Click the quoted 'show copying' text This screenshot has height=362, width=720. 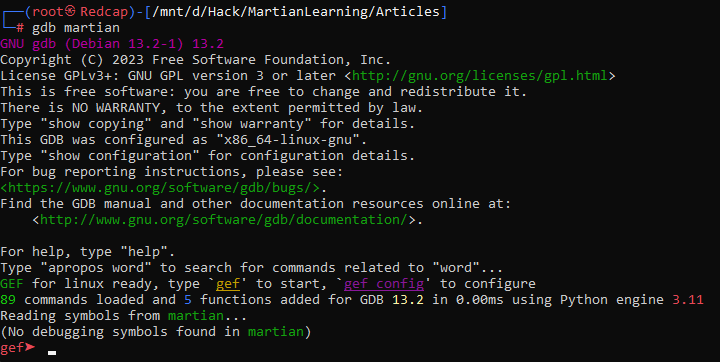[96, 124]
